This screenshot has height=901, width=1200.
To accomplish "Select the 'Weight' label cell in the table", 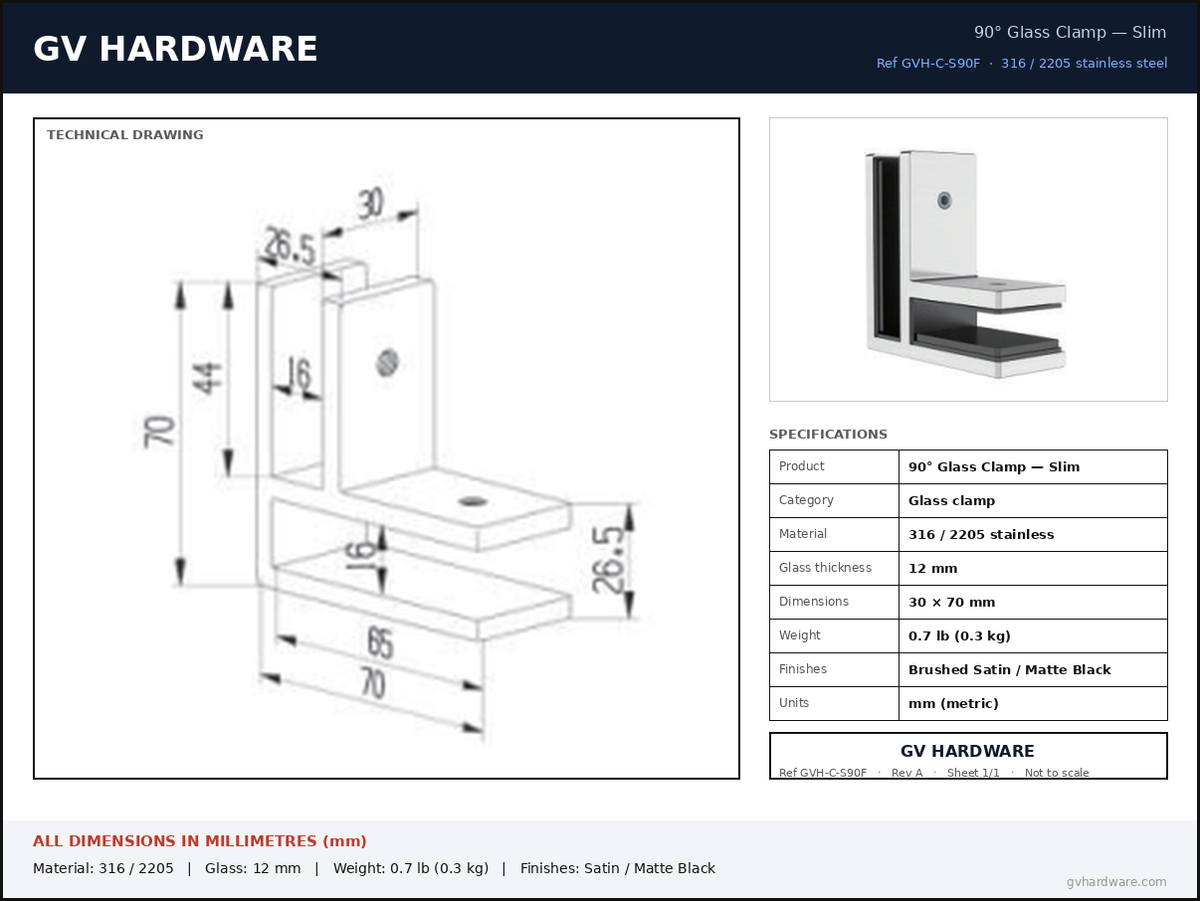I will pos(834,636).
